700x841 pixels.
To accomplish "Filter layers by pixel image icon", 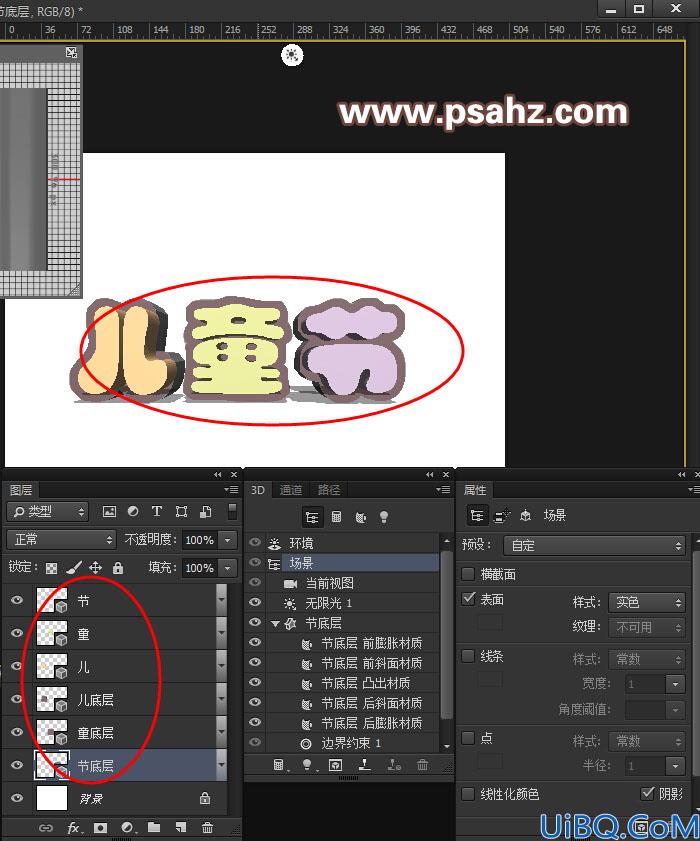I will click(109, 512).
